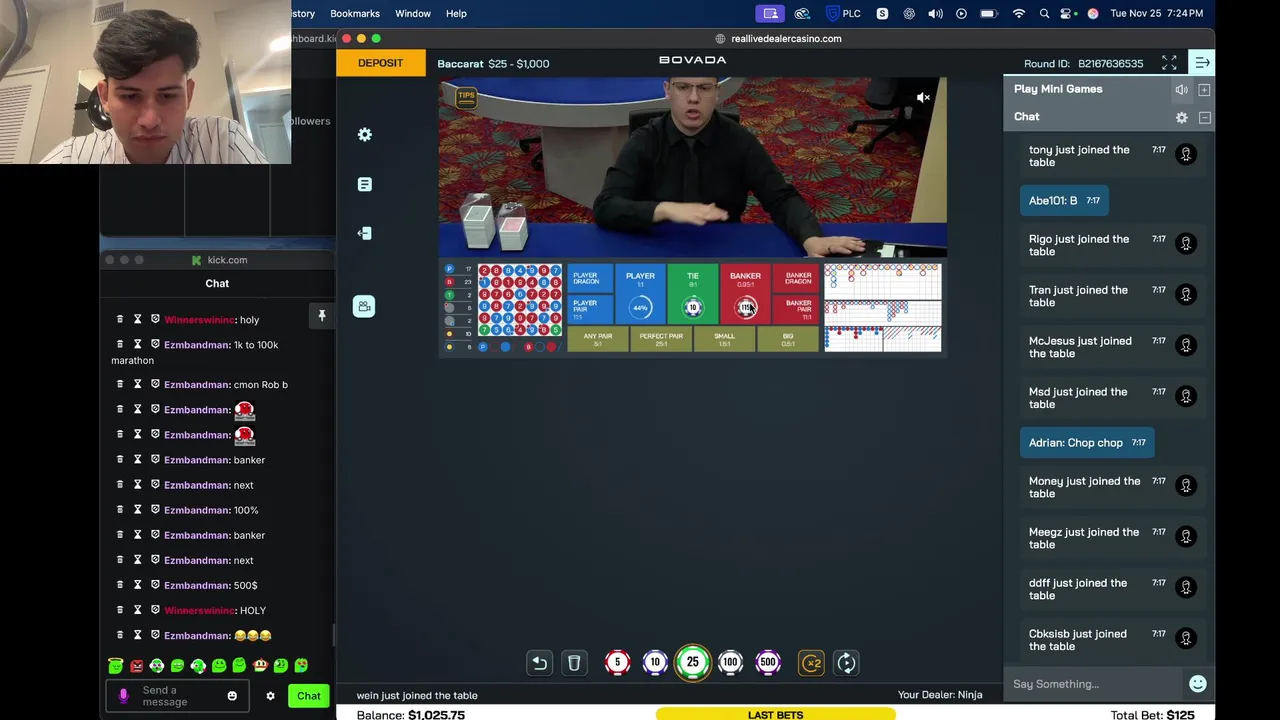Expand the Play Mini Games section
1280x720 pixels.
point(1204,90)
